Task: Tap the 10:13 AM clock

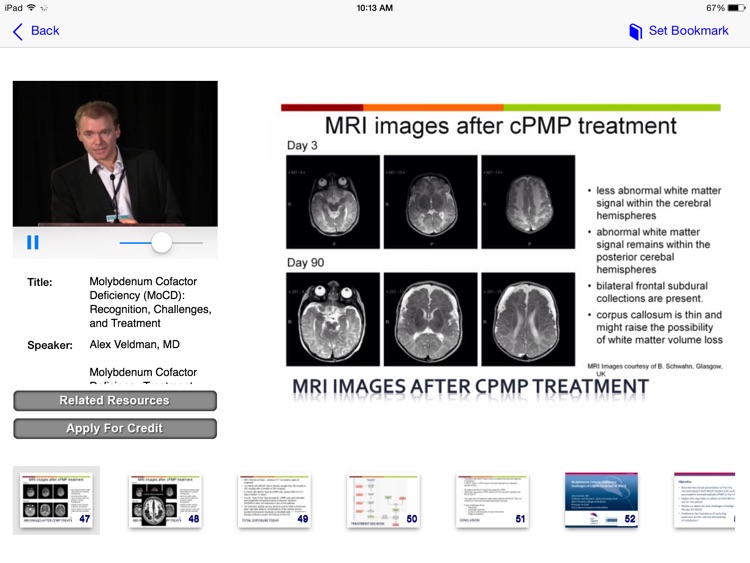Action: pyautogui.click(x=375, y=8)
